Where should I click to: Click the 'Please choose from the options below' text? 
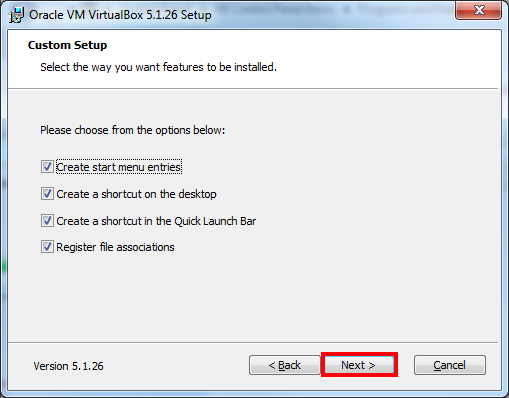click(133, 130)
